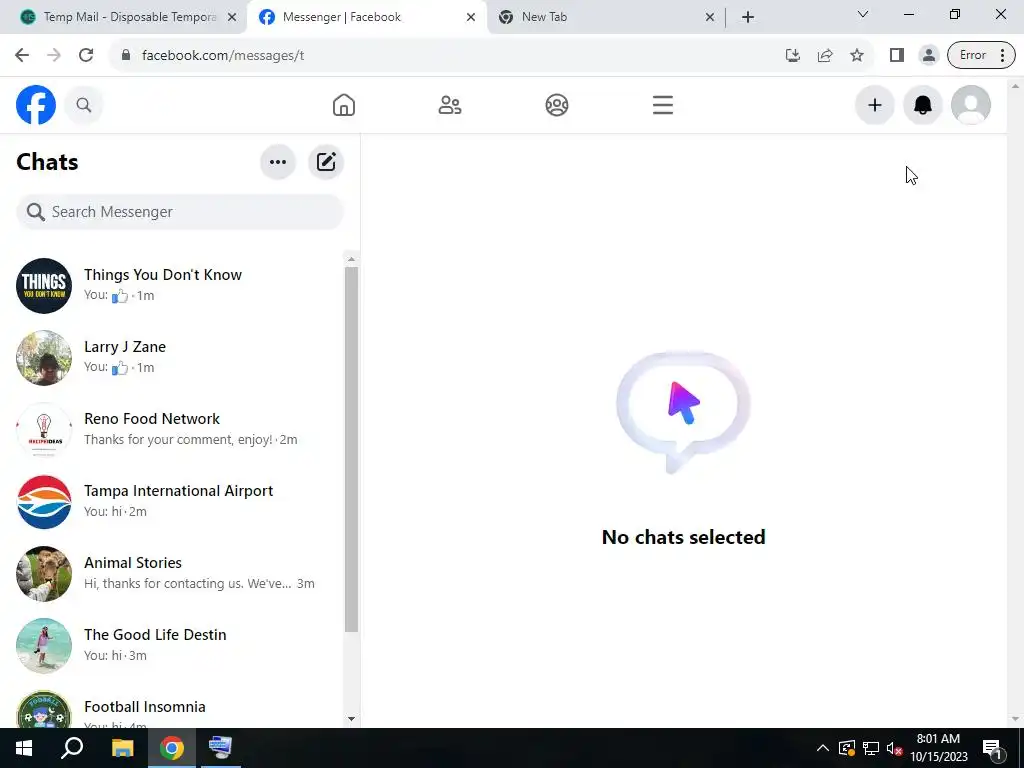
Task: Bookmark this page with star icon
Action: point(857,56)
